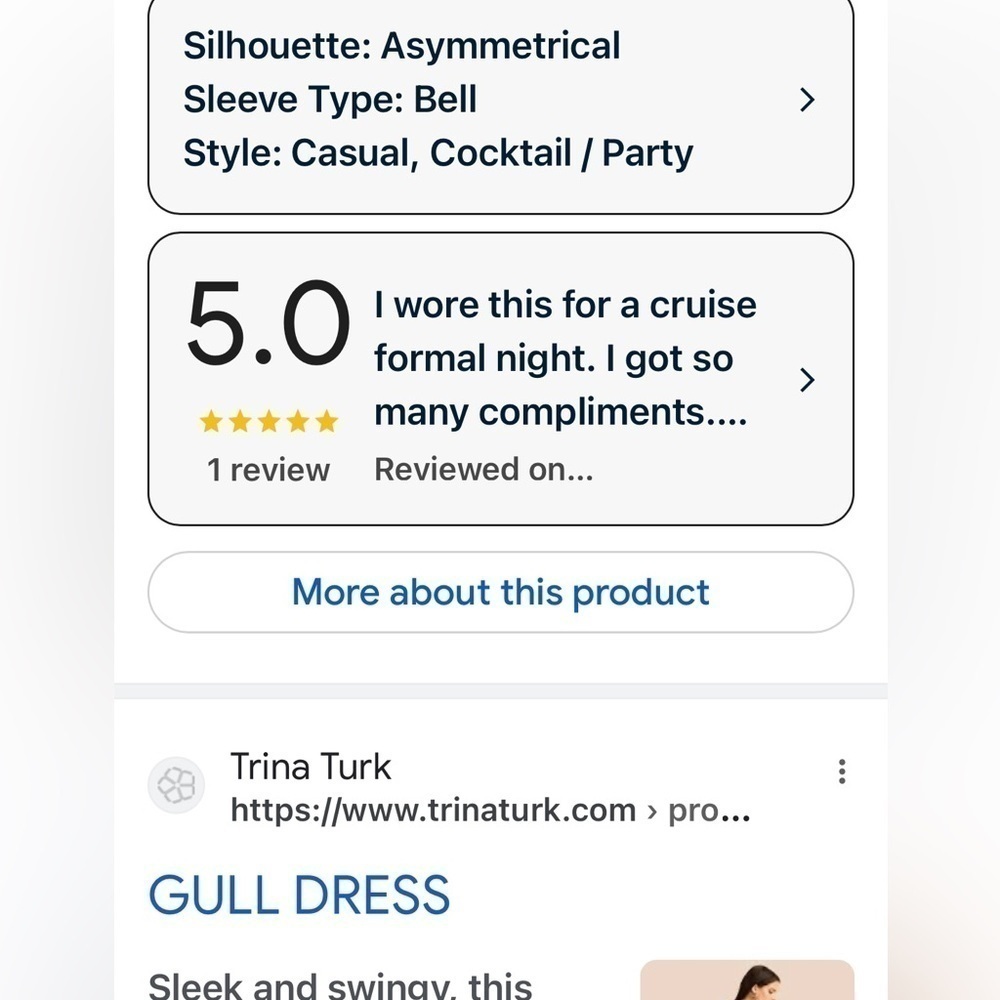The width and height of the screenshot is (1000, 1000).
Task: Click the Trina Turk site favicon
Action: pyautogui.click(x=176, y=787)
